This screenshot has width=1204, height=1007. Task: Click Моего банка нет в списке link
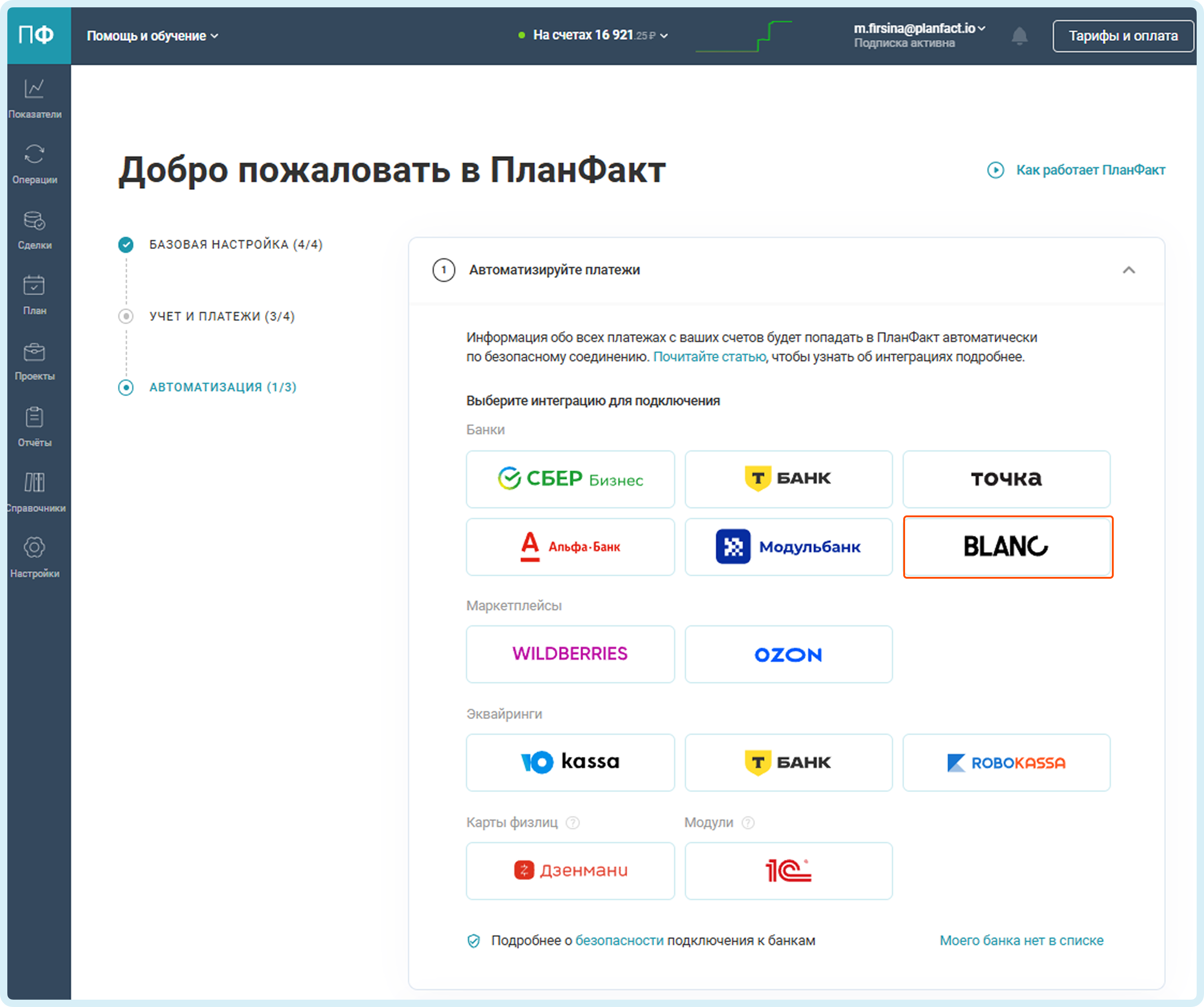tap(1021, 941)
